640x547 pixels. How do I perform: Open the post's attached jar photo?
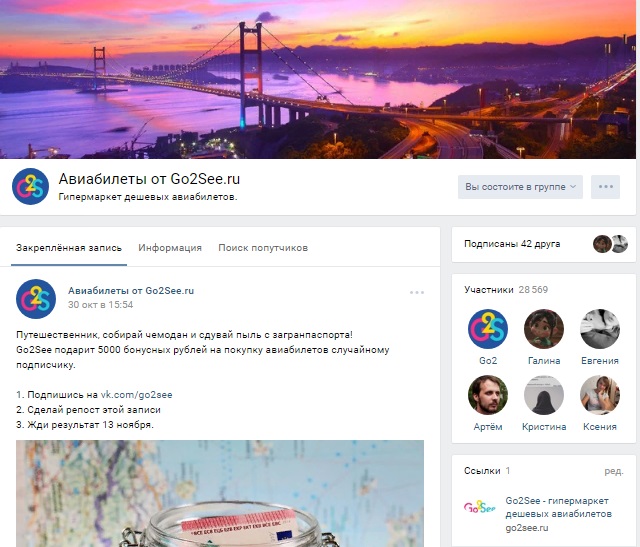220,493
